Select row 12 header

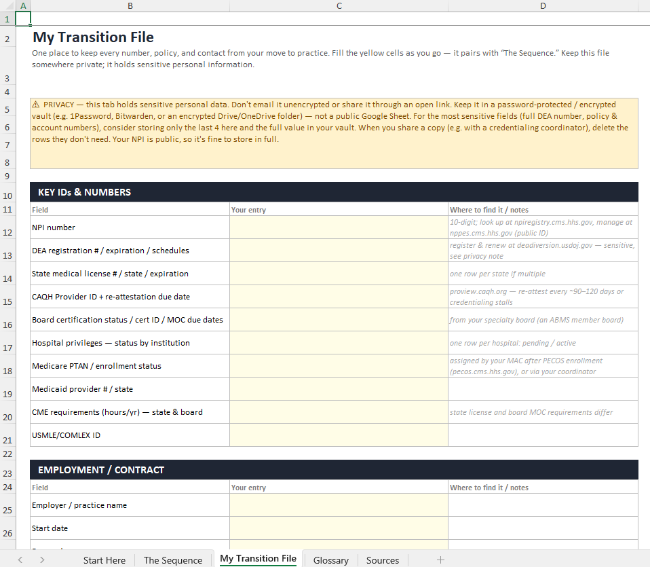click(7, 227)
